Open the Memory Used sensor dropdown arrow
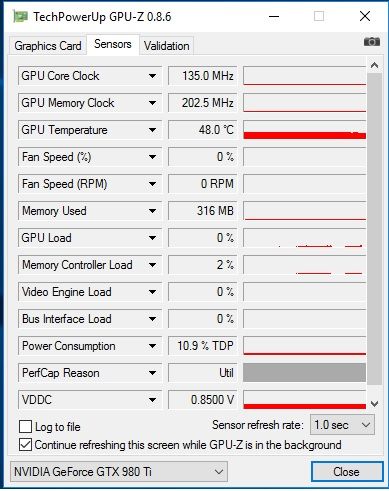The image size is (389, 491). pyautogui.click(x=152, y=211)
